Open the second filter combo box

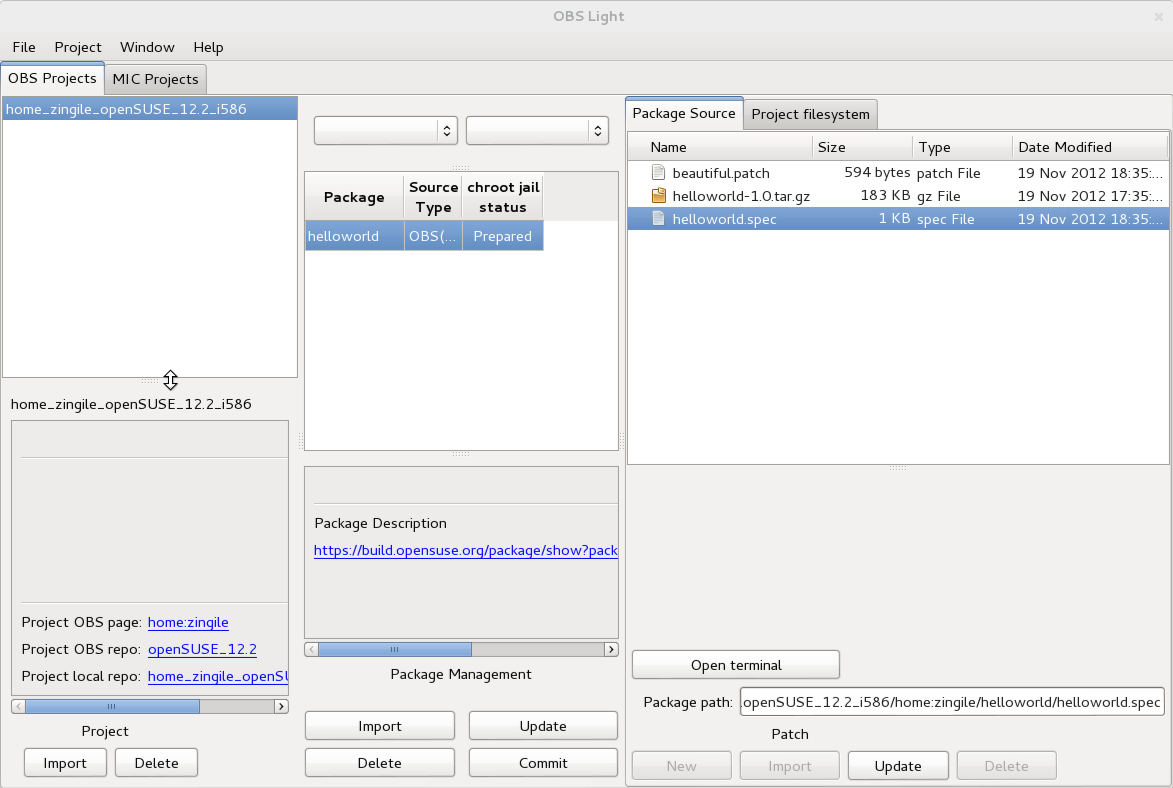(x=537, y=130)
